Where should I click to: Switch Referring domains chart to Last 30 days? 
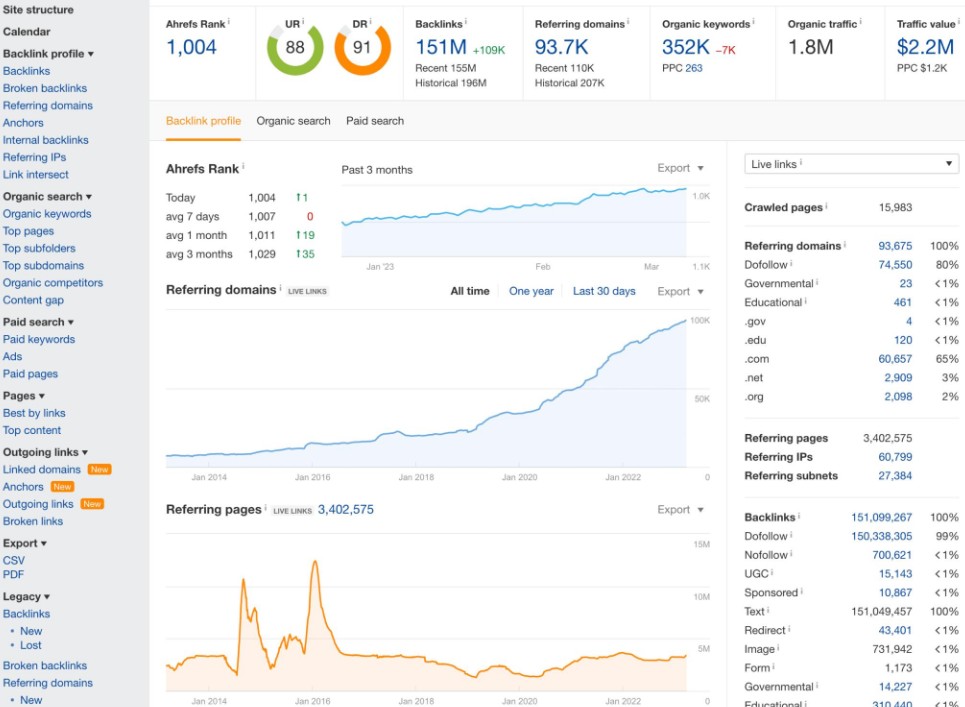pos(604,291)
